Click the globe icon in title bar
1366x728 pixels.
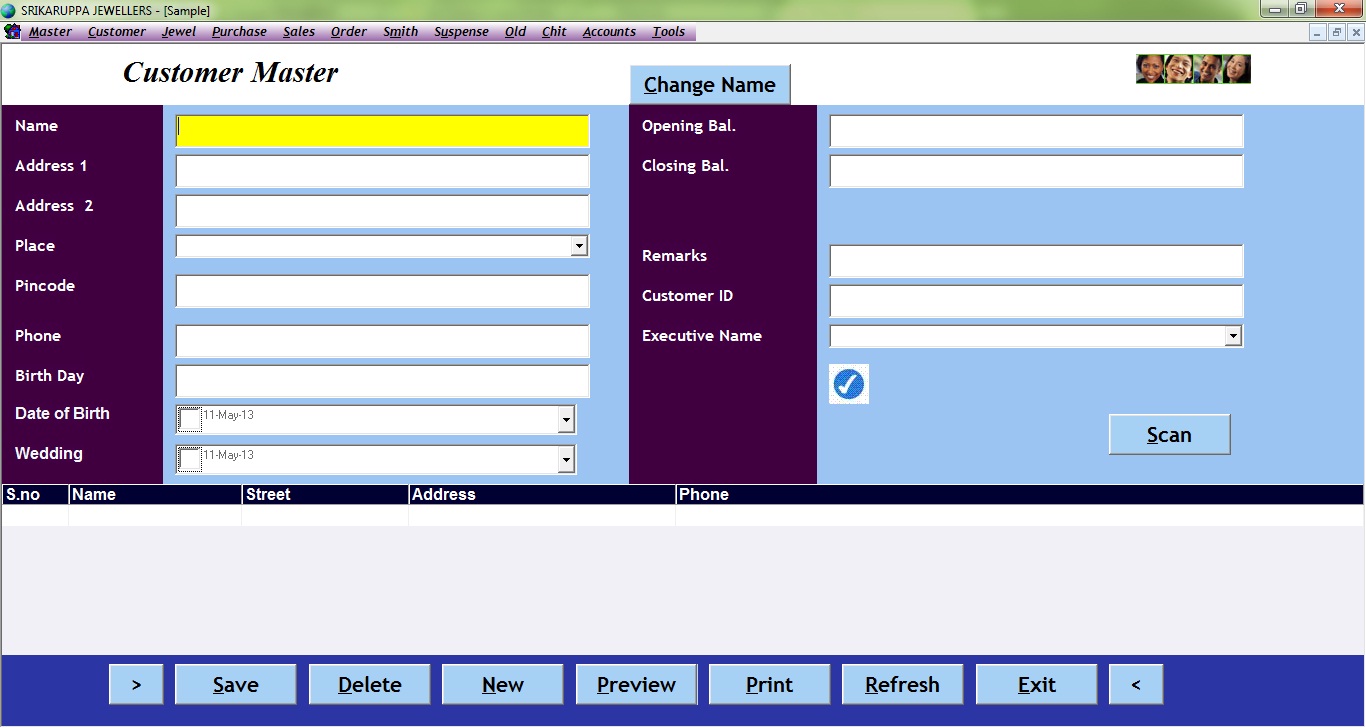(x=9, y=9)
